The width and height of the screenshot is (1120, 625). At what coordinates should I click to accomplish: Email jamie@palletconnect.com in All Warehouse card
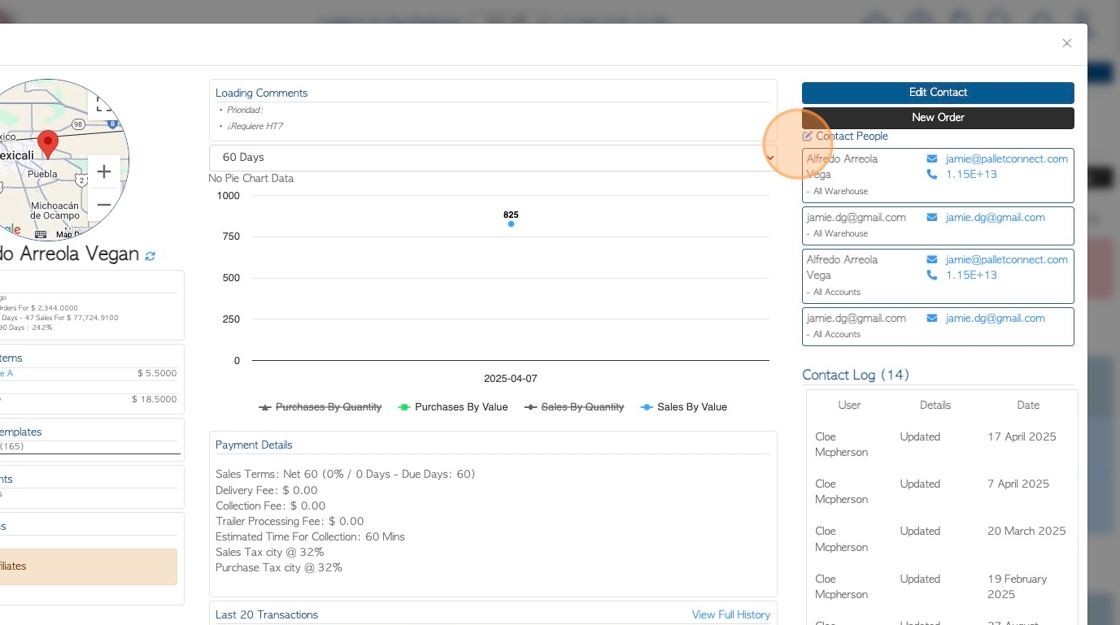[1006, 159]
